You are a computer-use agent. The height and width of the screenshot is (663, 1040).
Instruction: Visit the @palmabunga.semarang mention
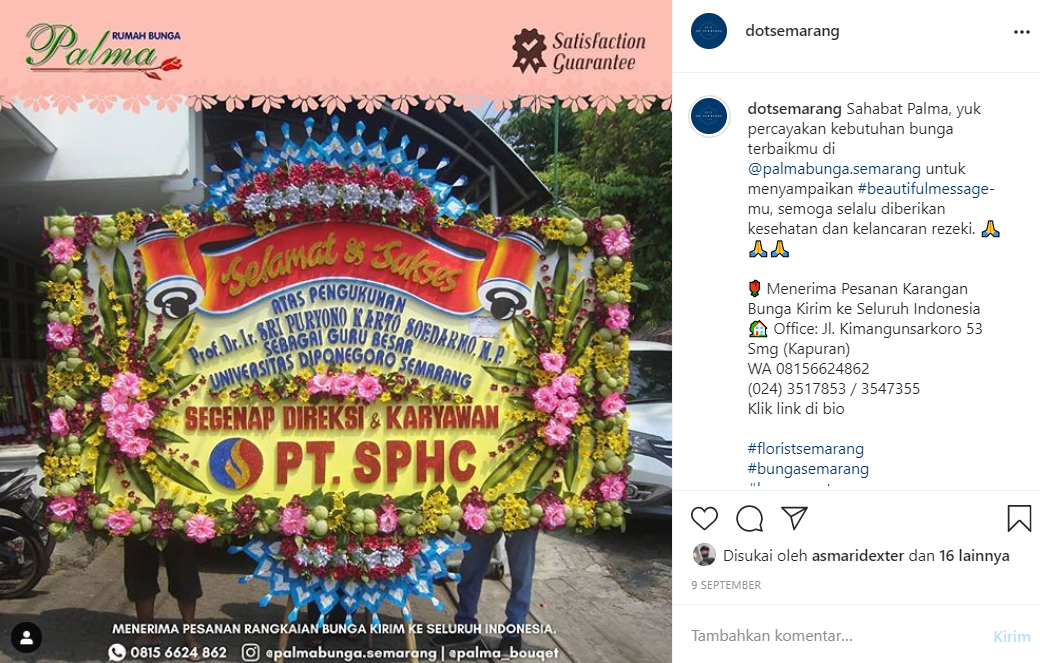(834, 169)
